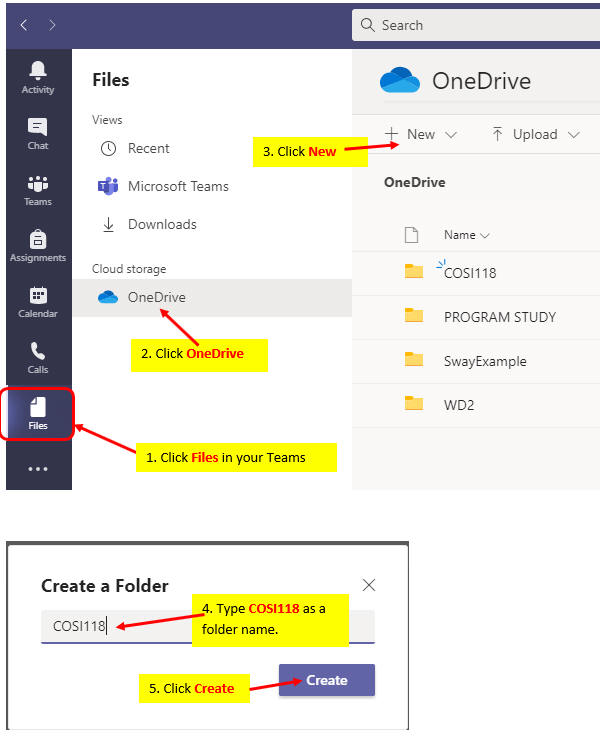Close the Create a Folder dialog

click(369, 585)
